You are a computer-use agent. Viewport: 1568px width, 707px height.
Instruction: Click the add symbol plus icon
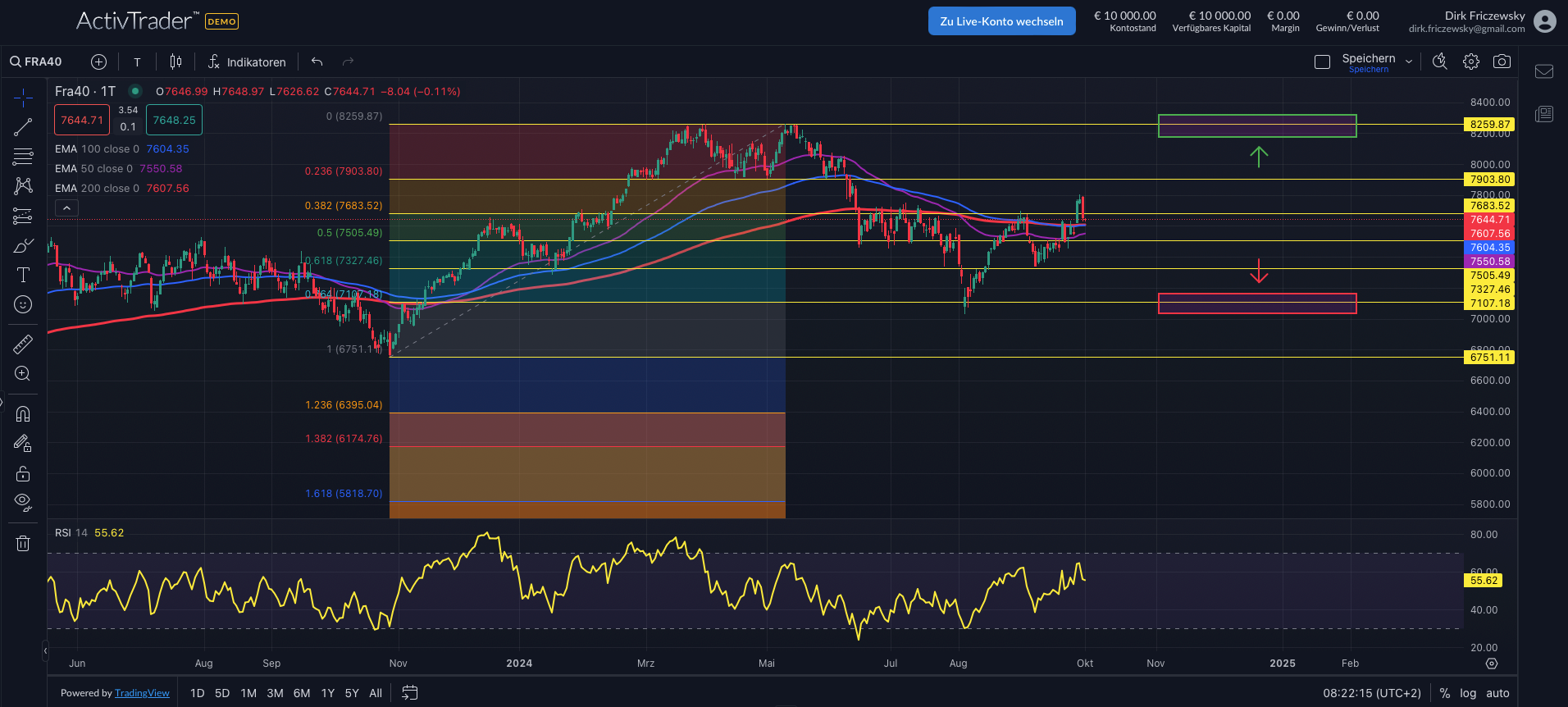point(98,62)
